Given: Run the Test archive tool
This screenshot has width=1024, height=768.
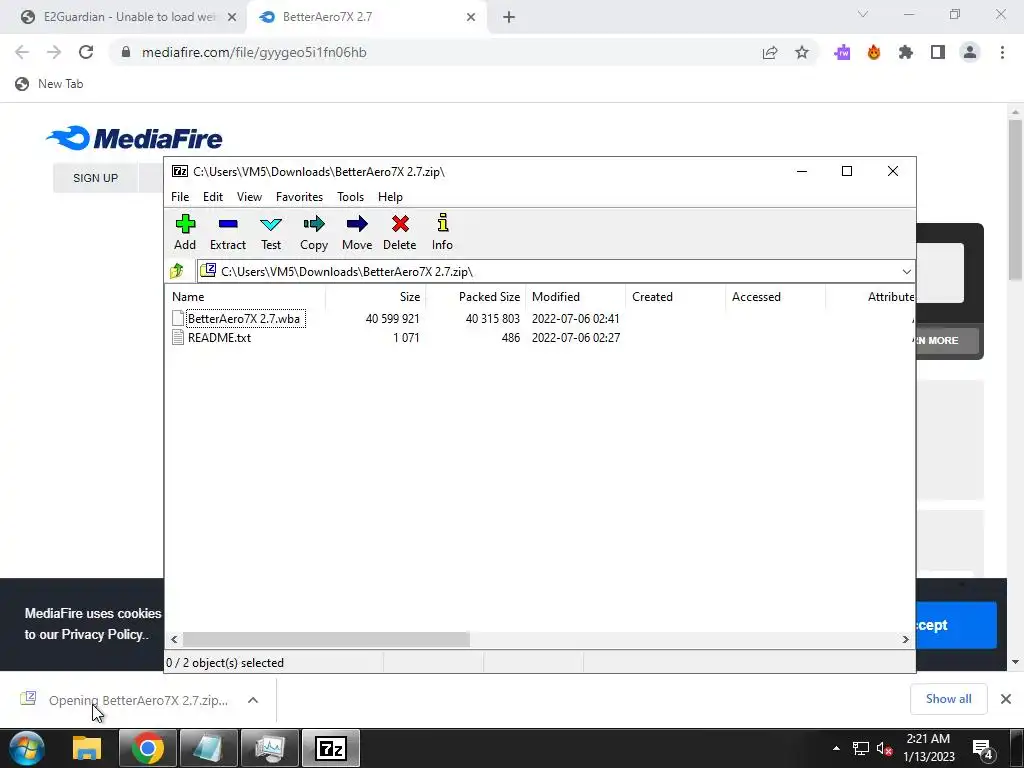Looking at the screenshot, I should coord(271,232).
